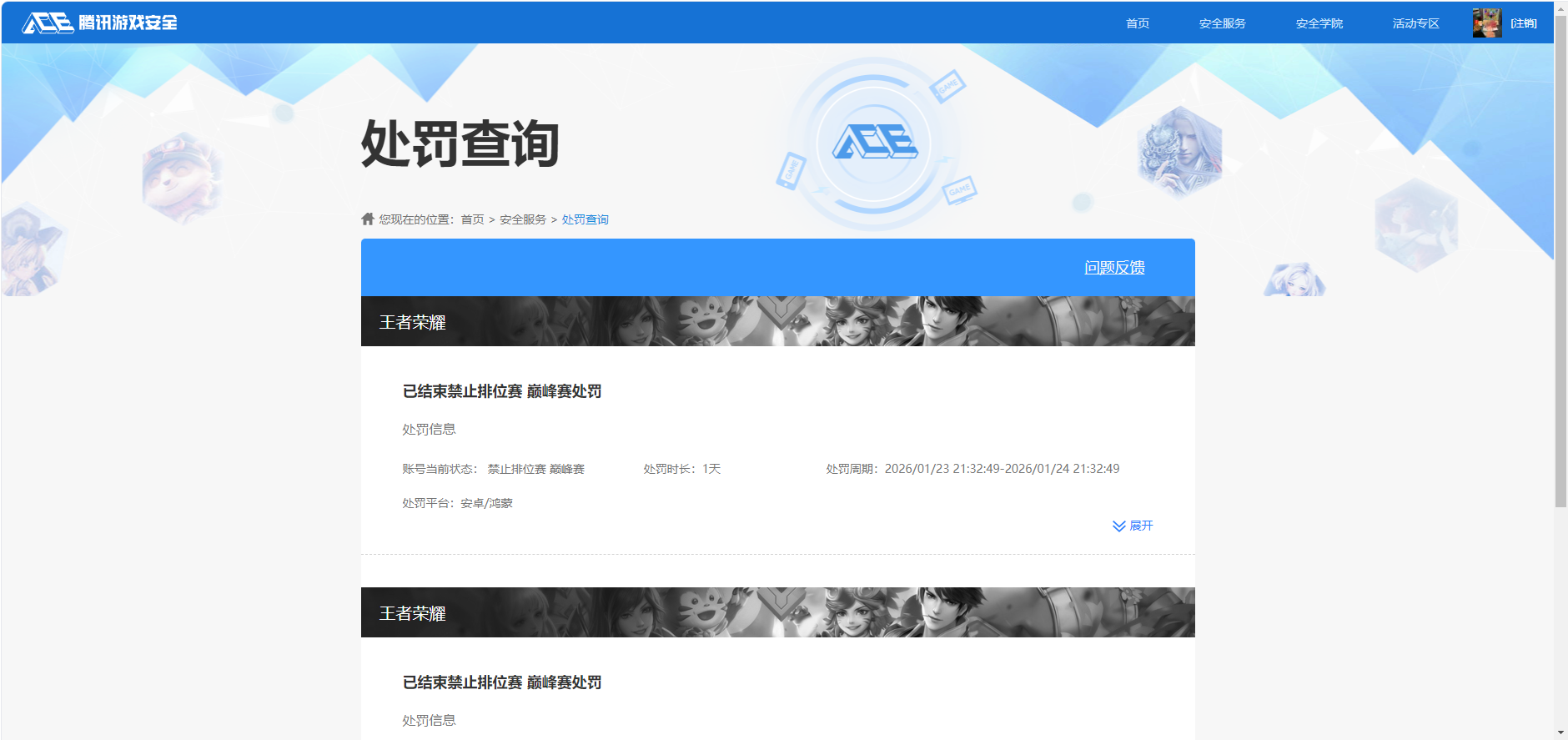Click the large circular ACE emblem

[874, 143]
